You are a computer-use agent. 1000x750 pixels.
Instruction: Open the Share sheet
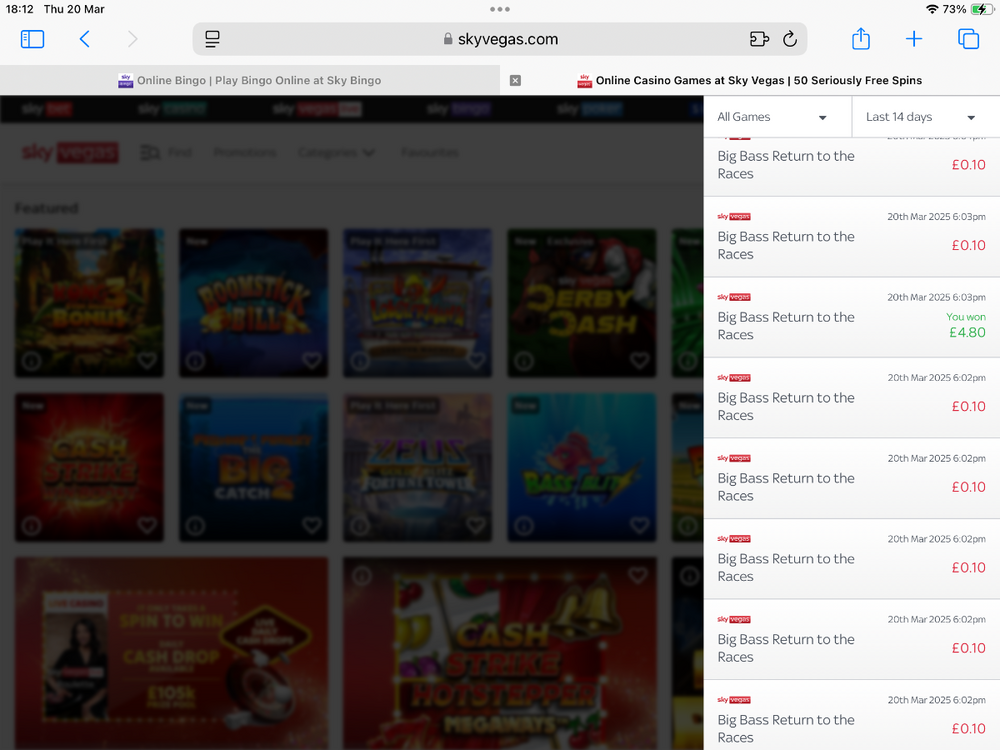tap(861, 39)
